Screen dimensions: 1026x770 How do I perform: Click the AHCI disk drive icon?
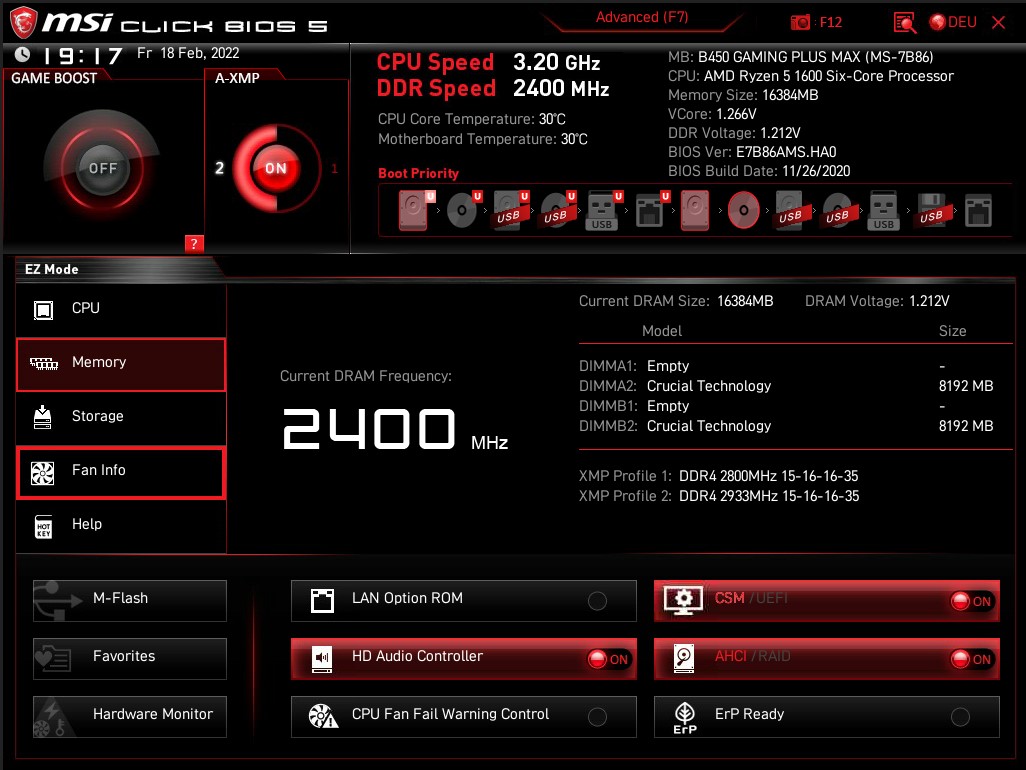click(684, 658)
